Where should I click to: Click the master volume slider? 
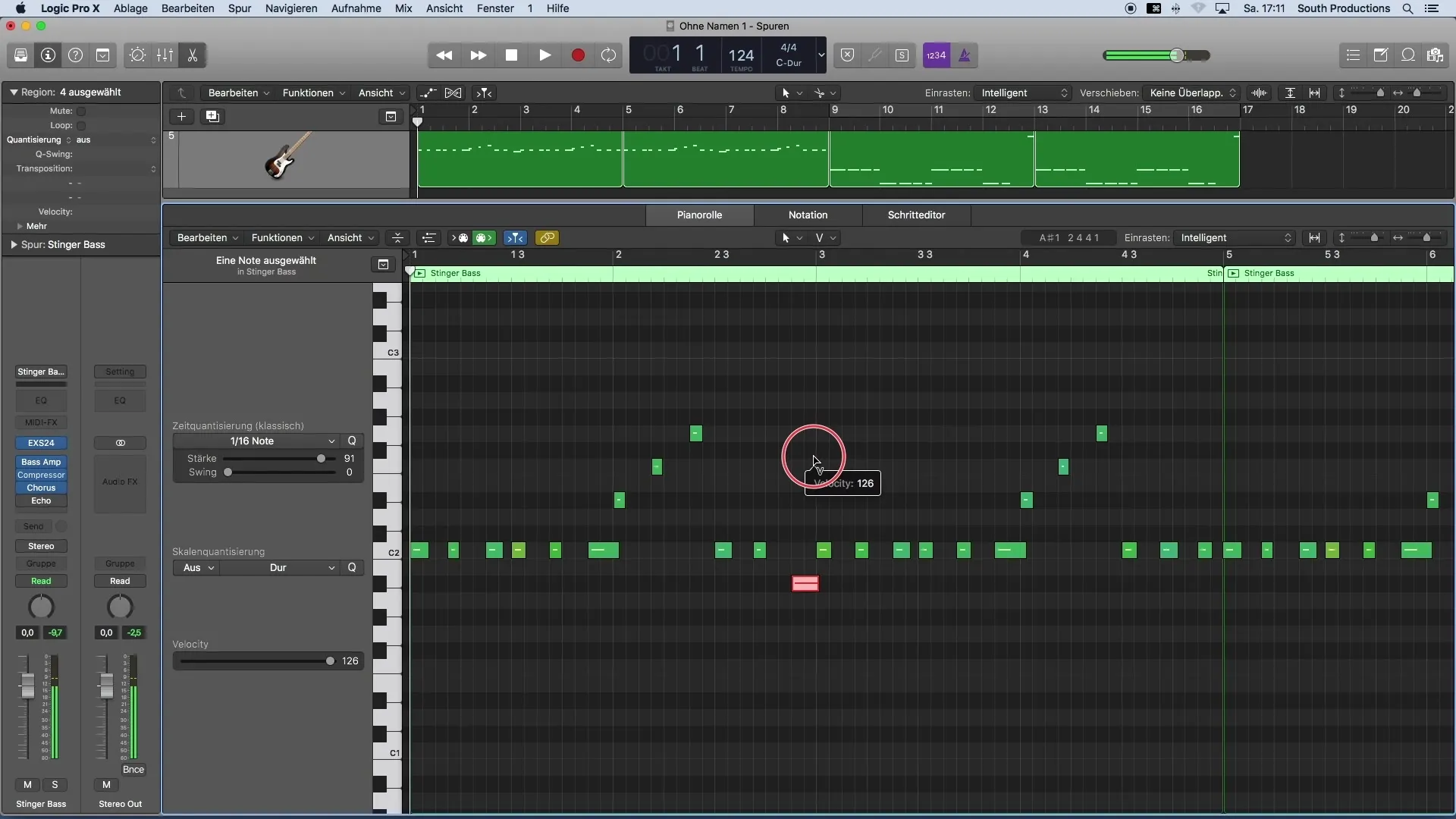(1156, 55)
